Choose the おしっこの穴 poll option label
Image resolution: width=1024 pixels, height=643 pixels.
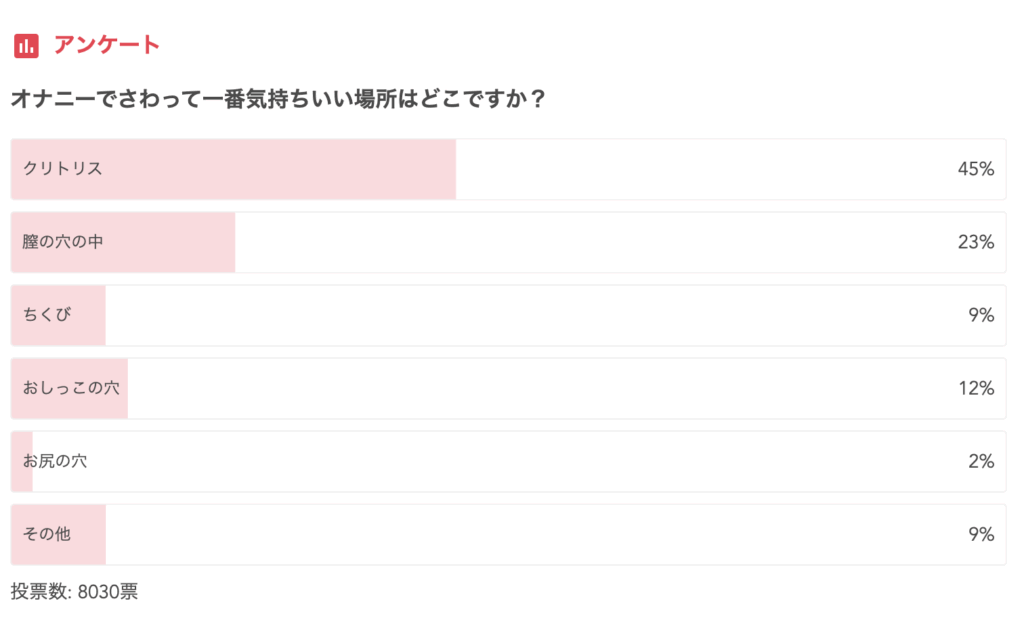(70, 388)
